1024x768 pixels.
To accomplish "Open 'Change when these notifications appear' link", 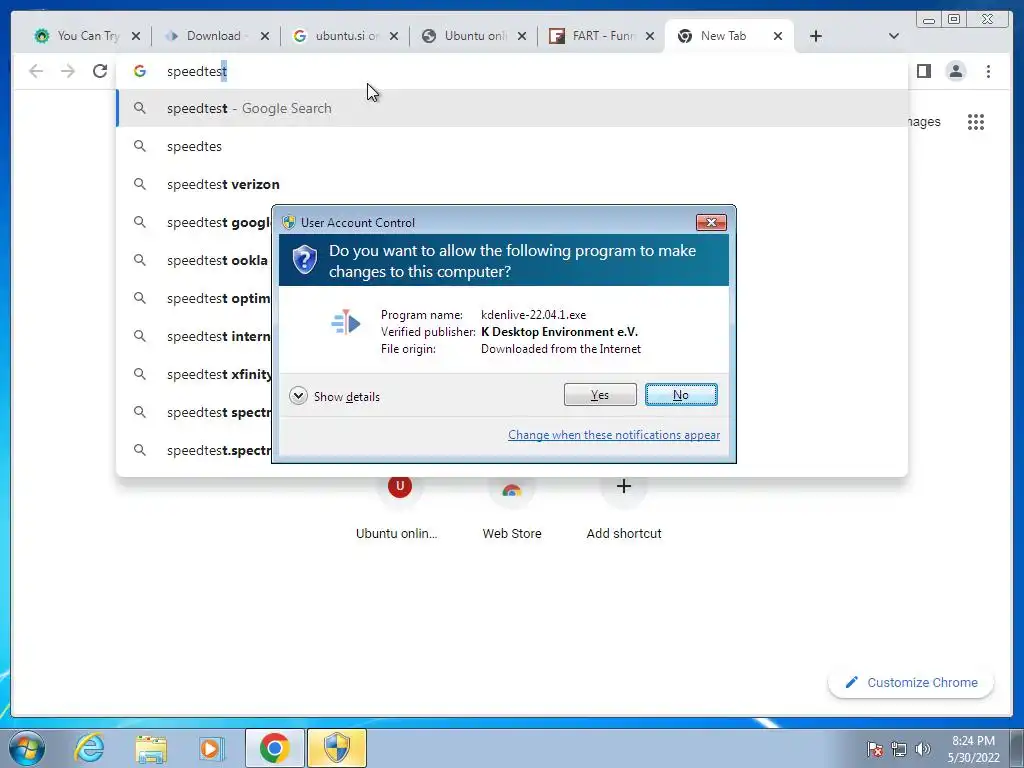I will tap(614, 435).
